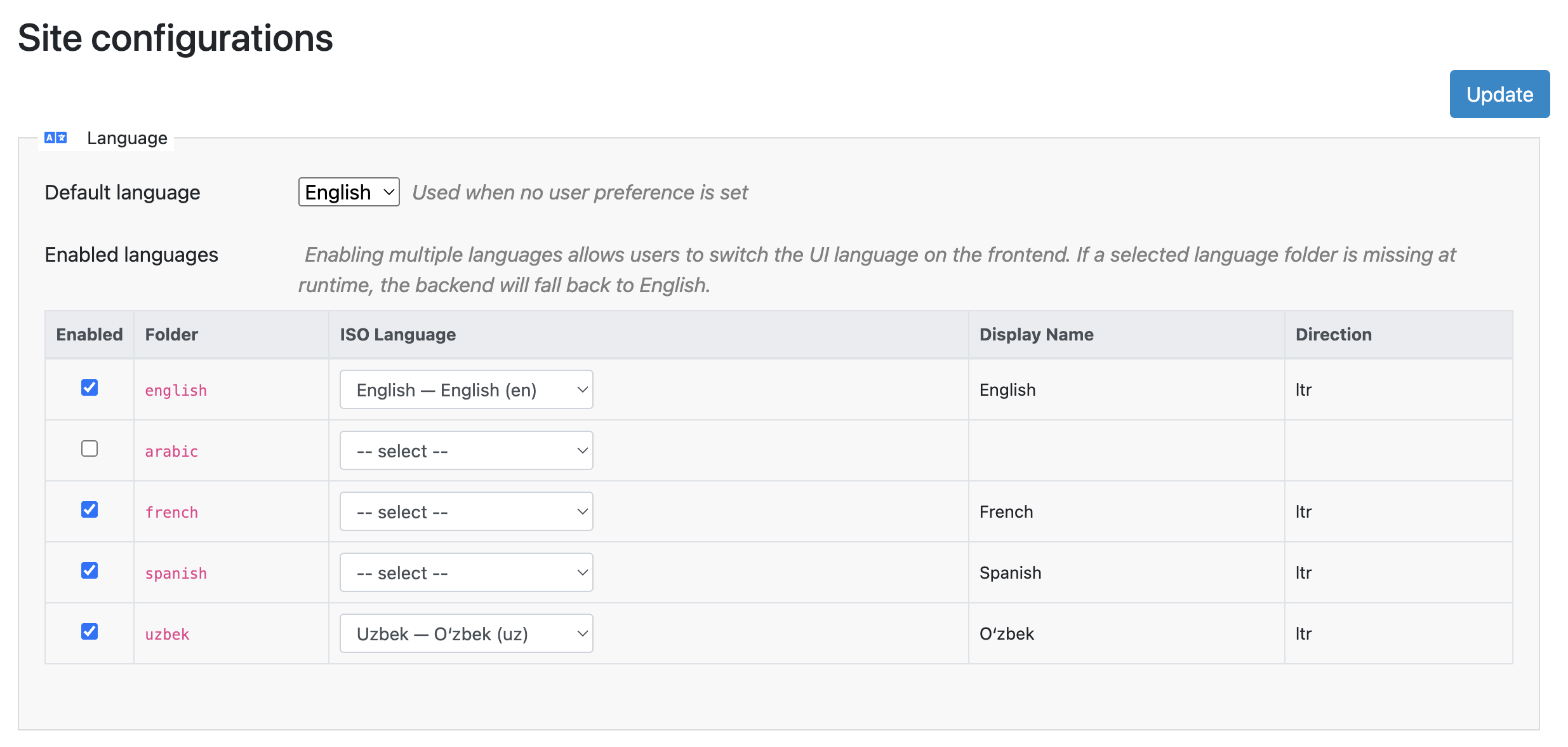Uncheck the spanish enabled checkbox
This screenshot has width=1568, height=747.
point(90,570)
